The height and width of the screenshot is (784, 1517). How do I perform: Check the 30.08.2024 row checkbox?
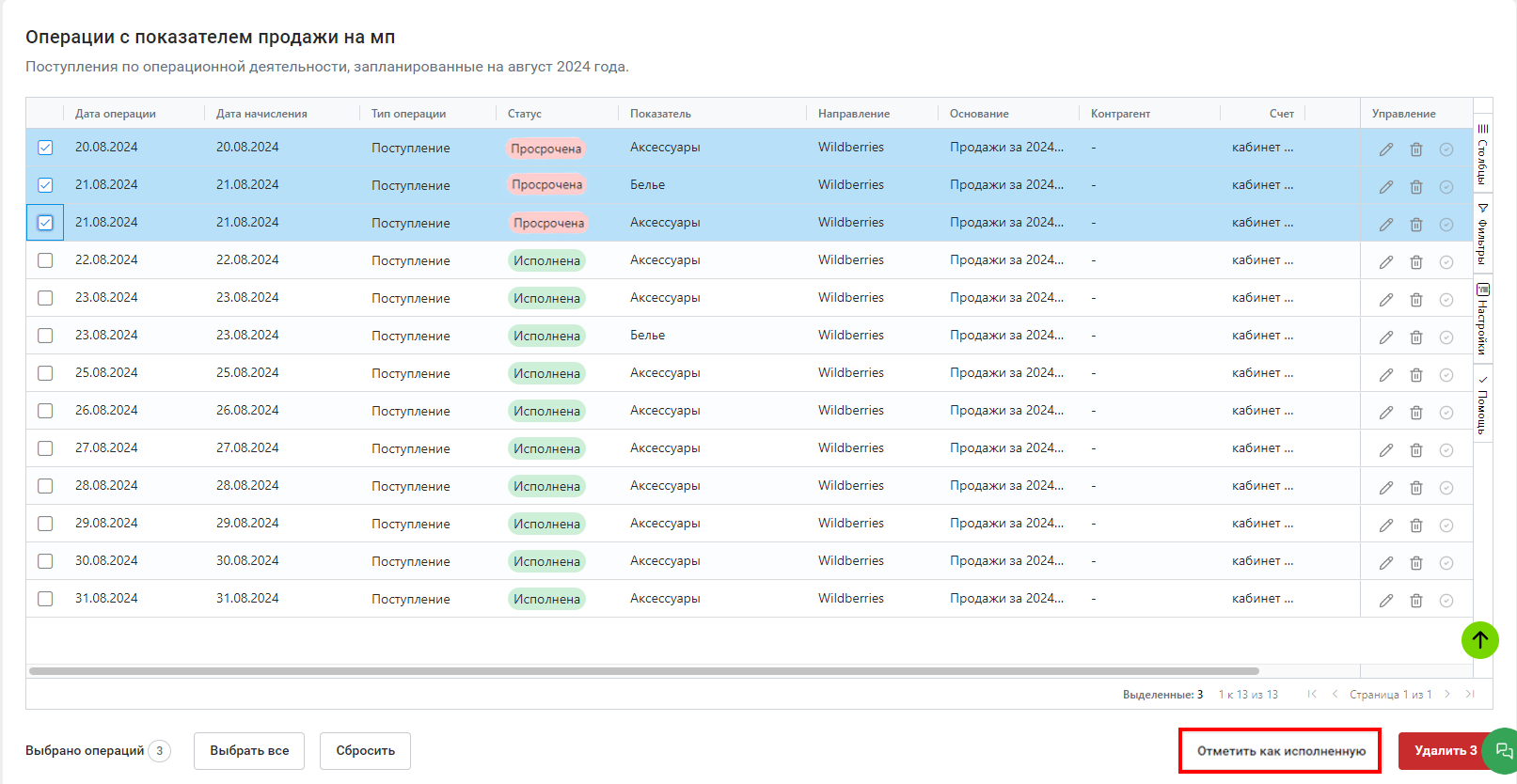point(45,561)
